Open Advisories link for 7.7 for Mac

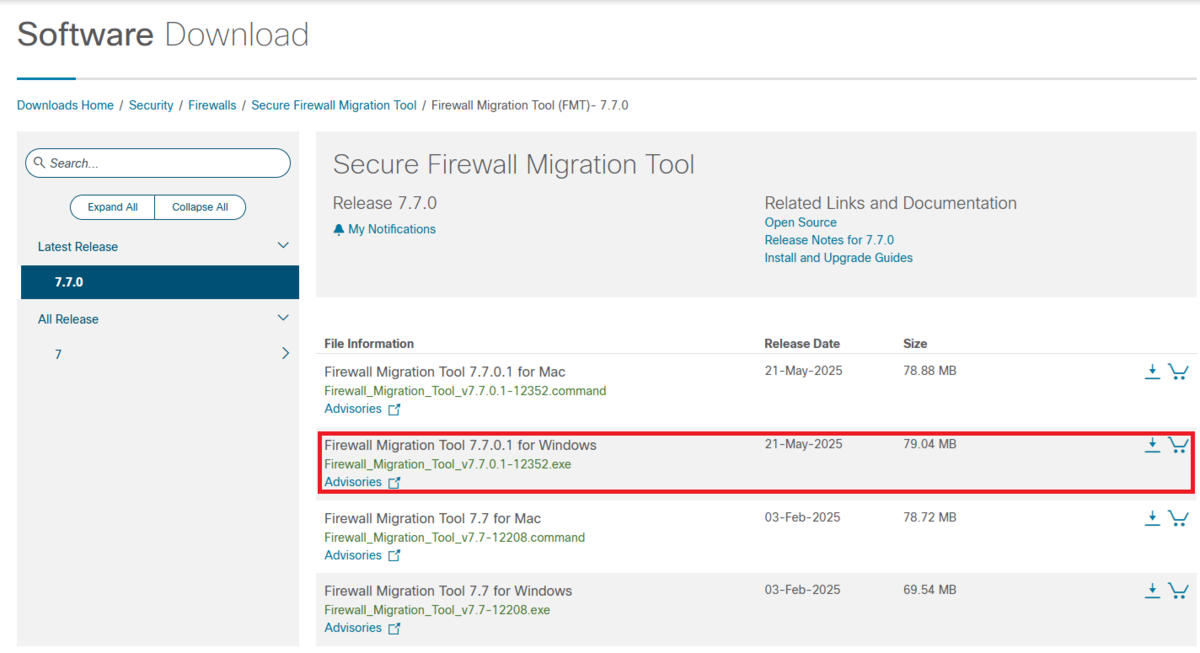353,555
